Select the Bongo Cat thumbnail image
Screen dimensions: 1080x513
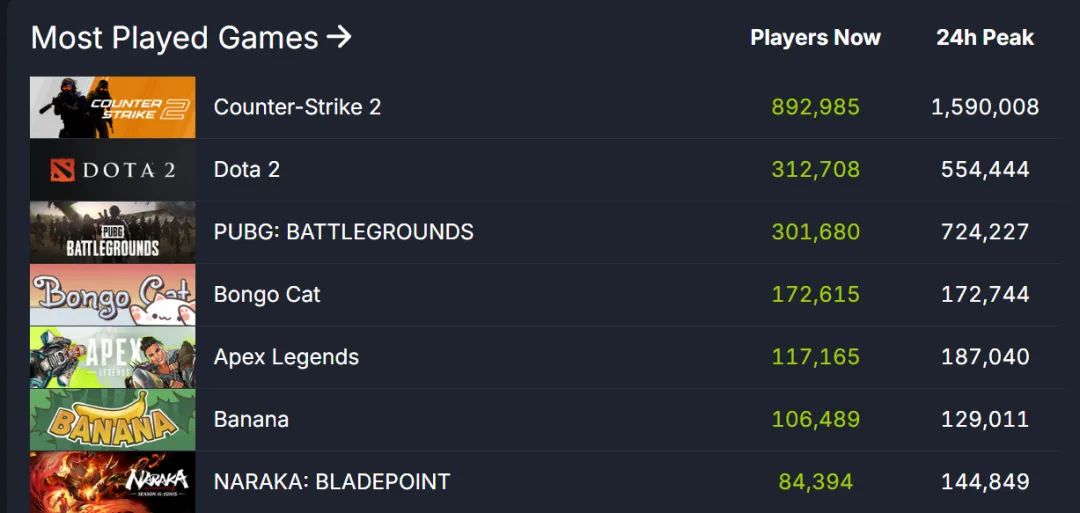(113, 295)
